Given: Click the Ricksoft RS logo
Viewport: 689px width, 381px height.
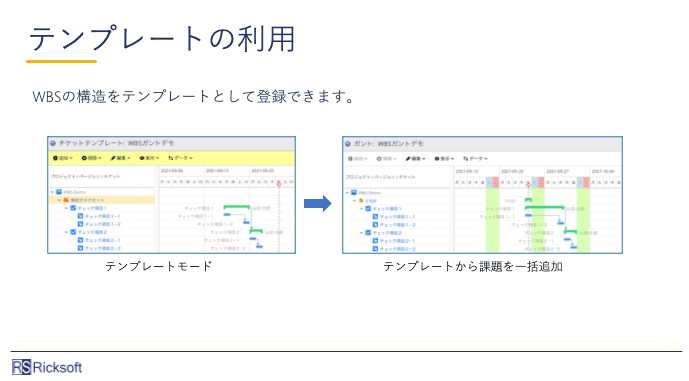Looking at the screenshot, I should [21, 367].
